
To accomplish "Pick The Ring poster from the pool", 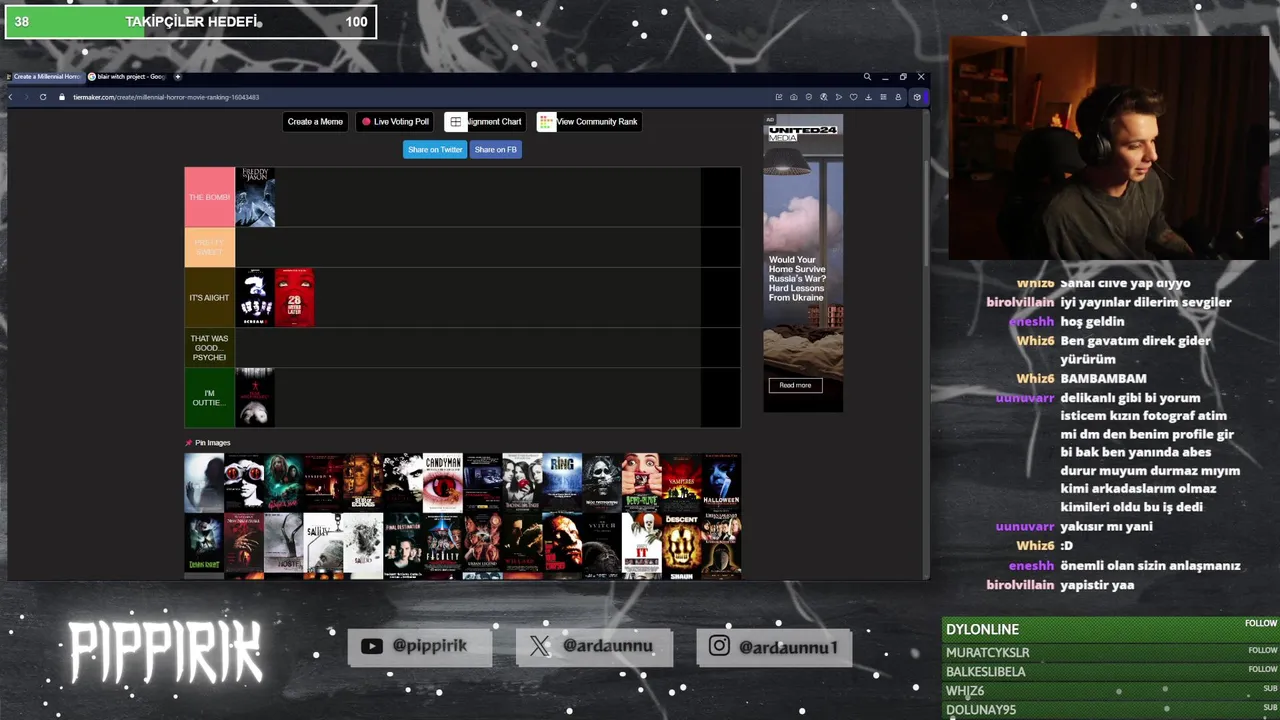I will coord(562,483).
